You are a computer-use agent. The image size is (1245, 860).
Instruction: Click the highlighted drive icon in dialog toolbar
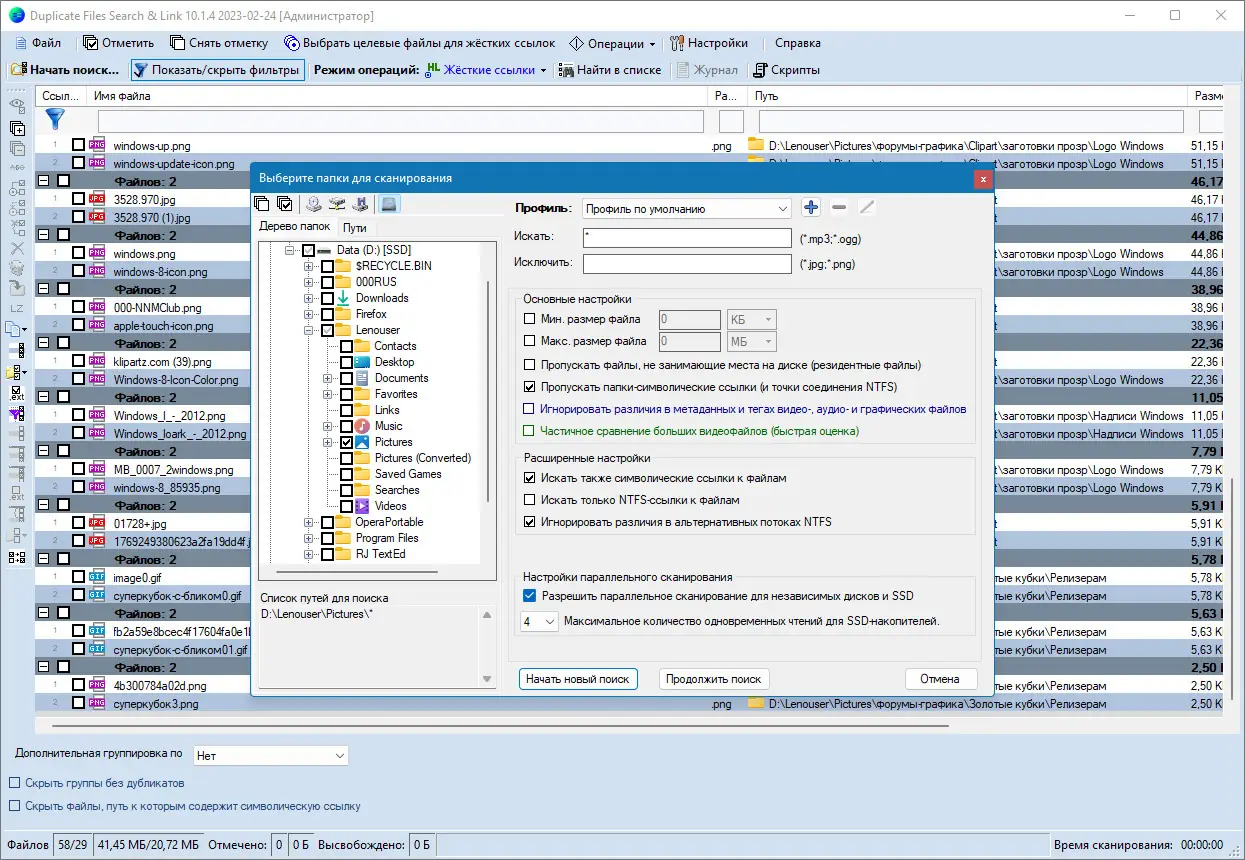pyautogui.click(x=390, y=204)
